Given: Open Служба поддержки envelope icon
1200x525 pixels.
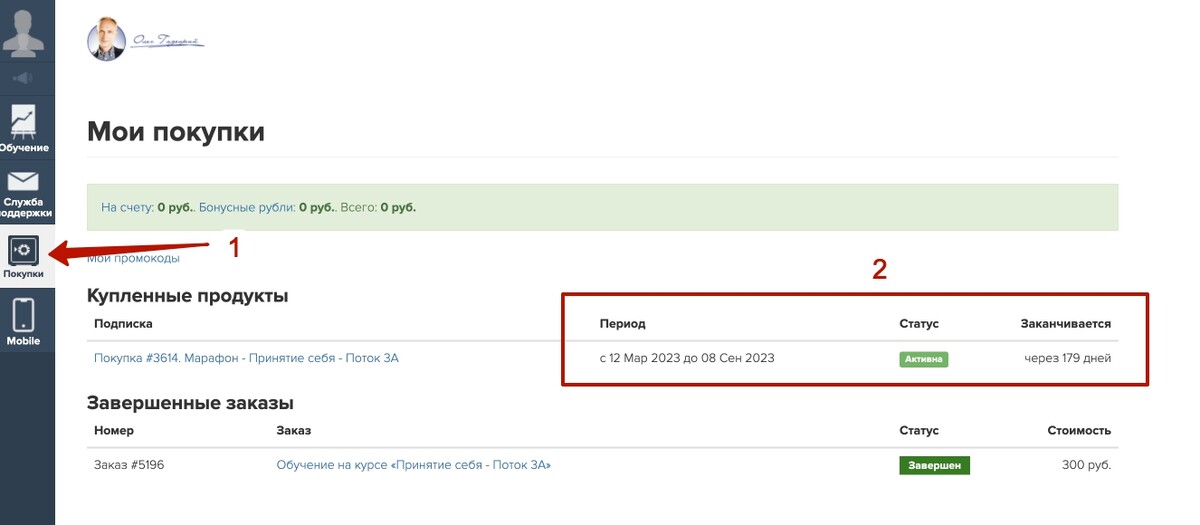Looking at the screenshot, I should point(23,181).
